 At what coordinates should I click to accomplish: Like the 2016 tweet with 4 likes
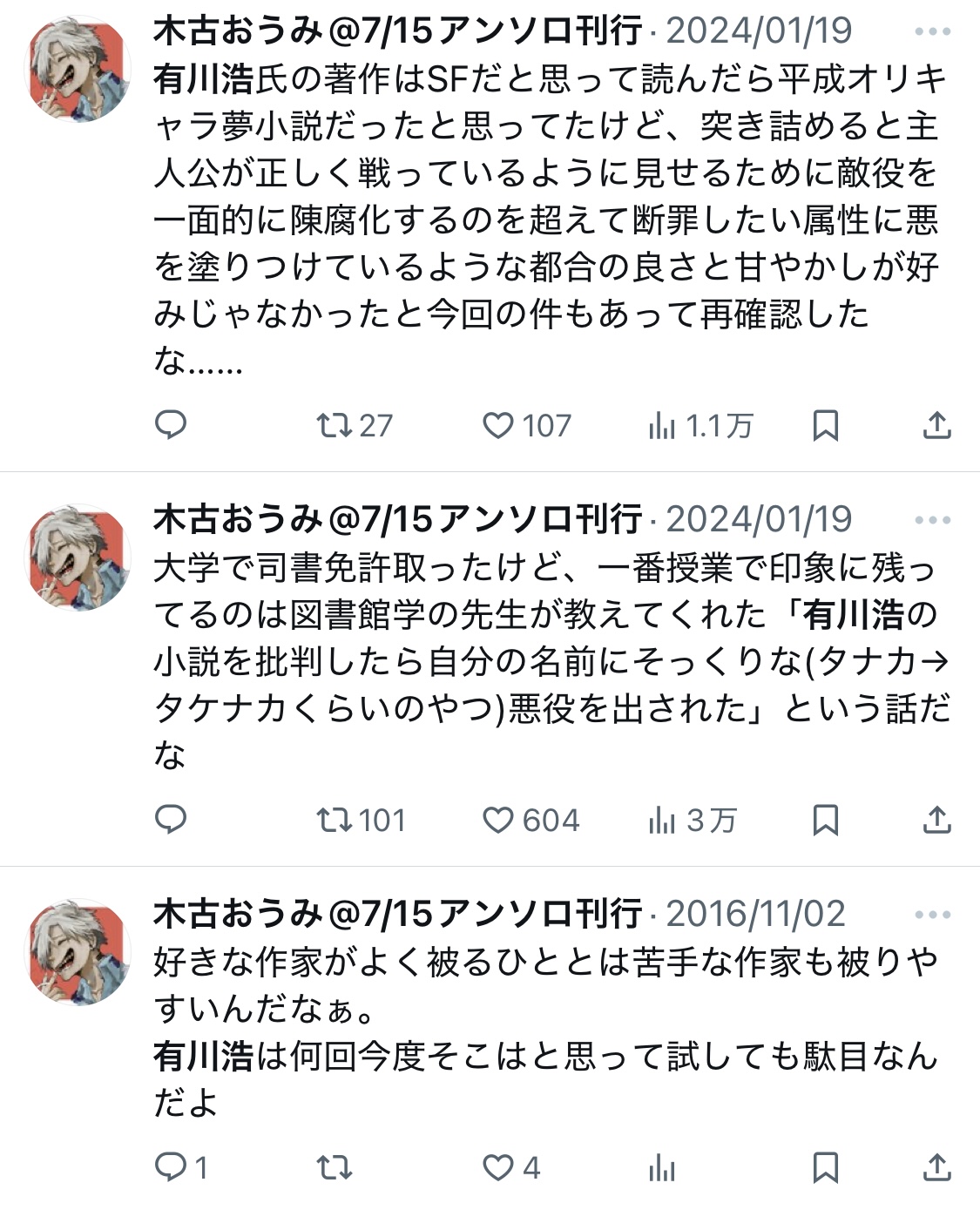(x=511, y=1167)
